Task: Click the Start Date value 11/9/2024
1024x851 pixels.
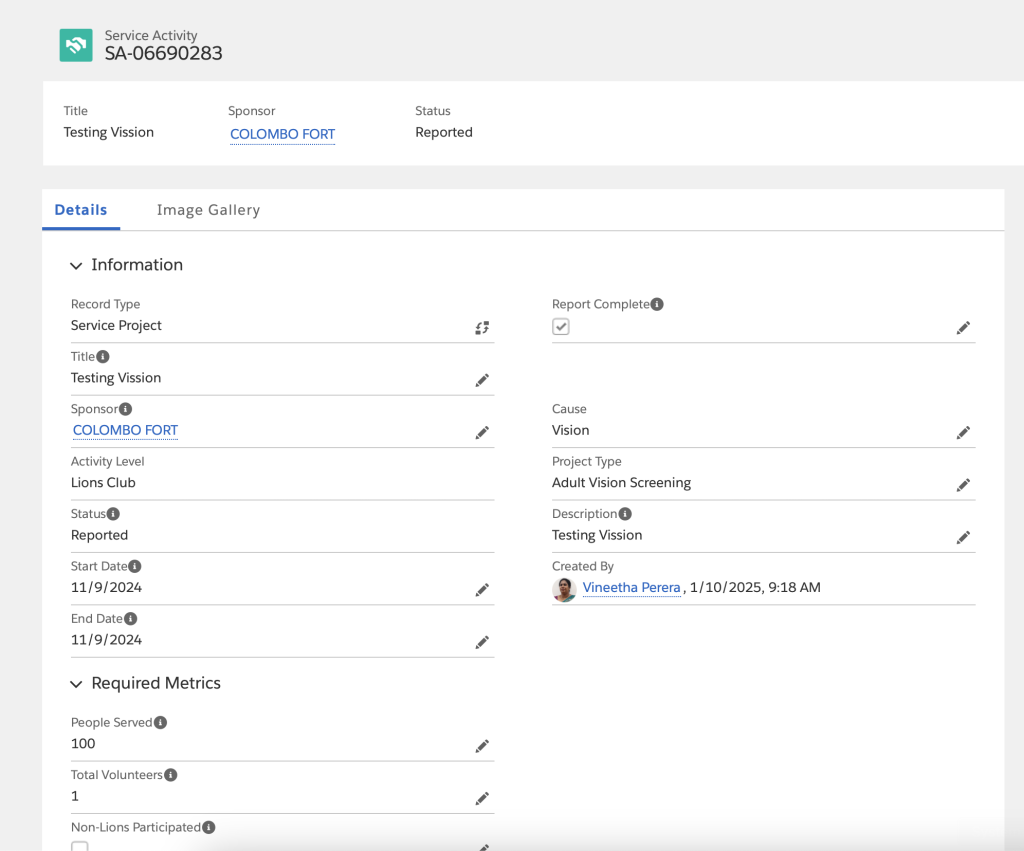Action: (x=106, y=587)
